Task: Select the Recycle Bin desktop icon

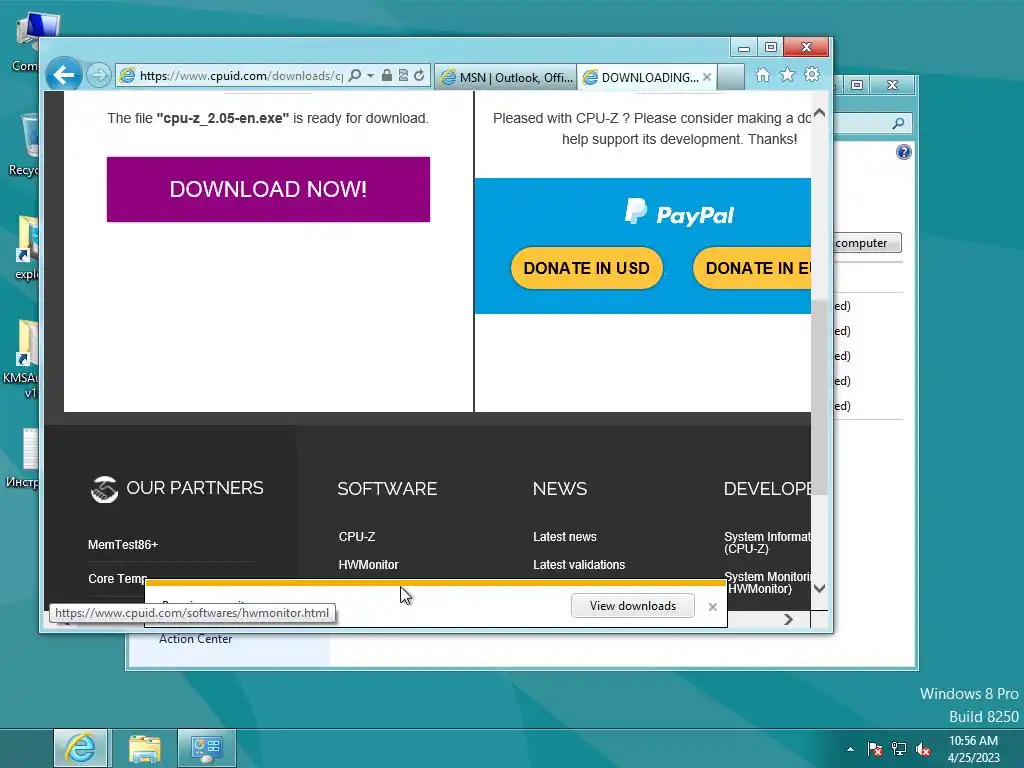Action: 26,145
